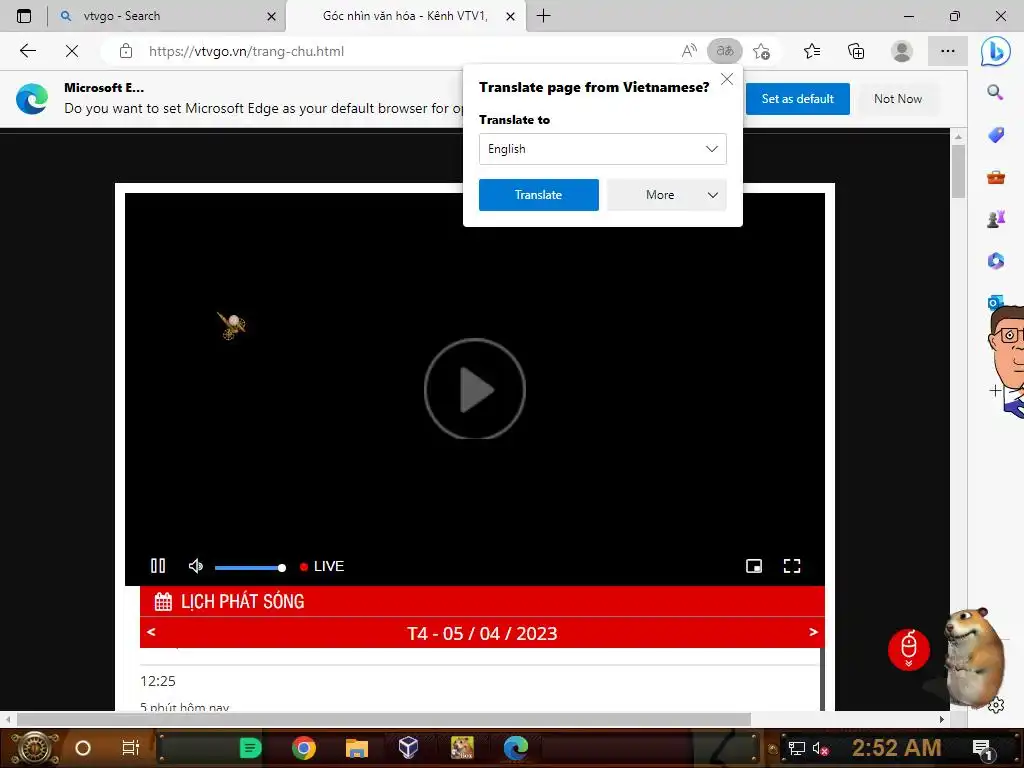The image size is (1024, 768).
Task: Expand the More options dropdown
Action: [x=666, y=195]
